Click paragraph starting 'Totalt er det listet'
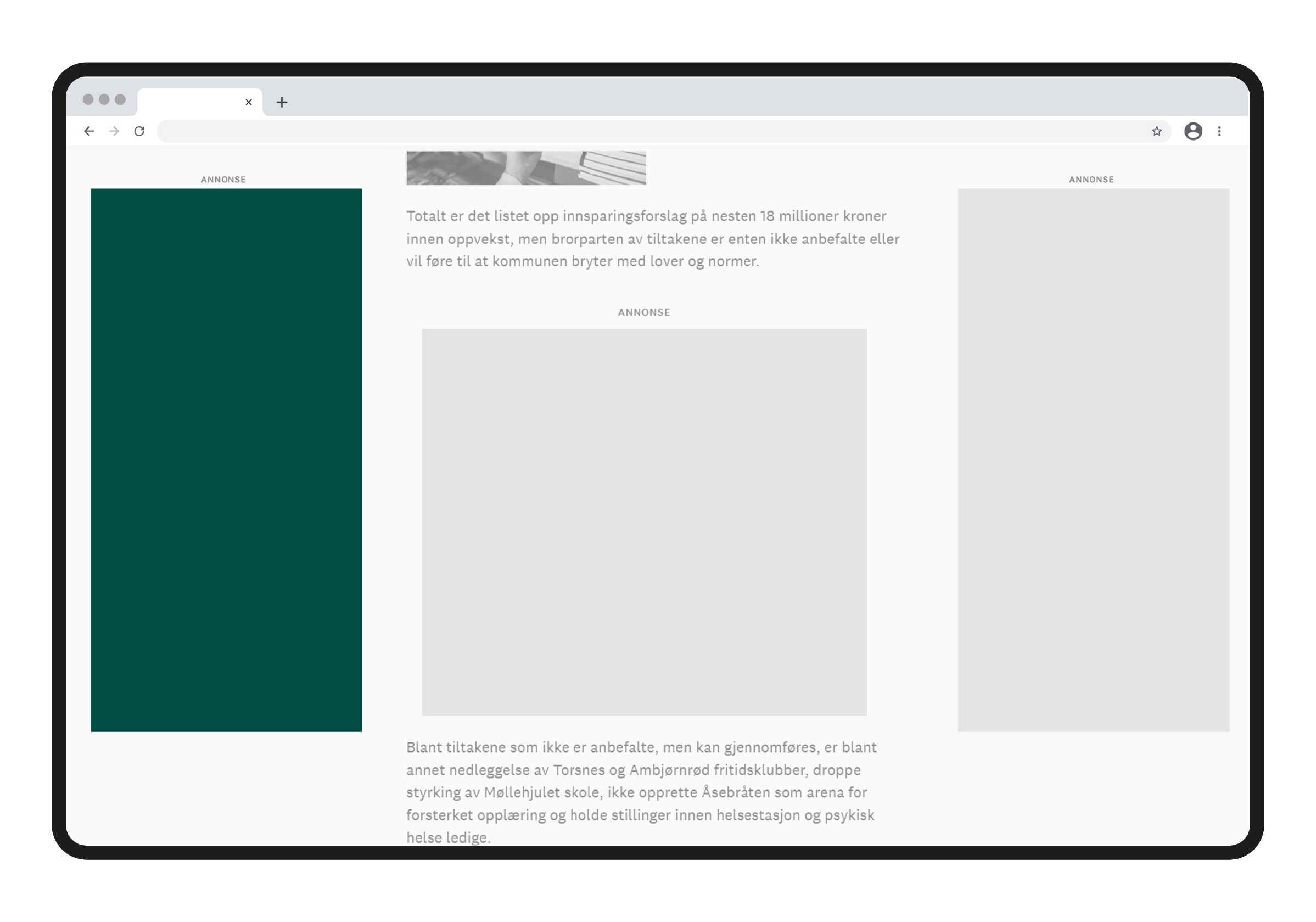This screenshot has width=1316, height=922. (x=652, y=238)
